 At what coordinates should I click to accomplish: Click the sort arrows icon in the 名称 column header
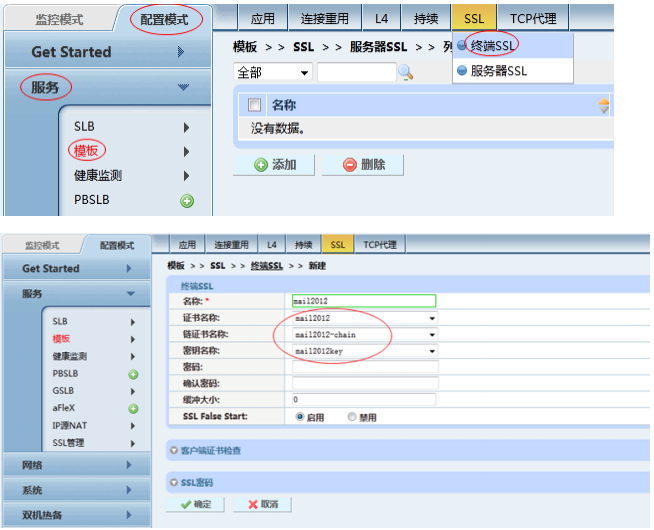tap(603, 105)
